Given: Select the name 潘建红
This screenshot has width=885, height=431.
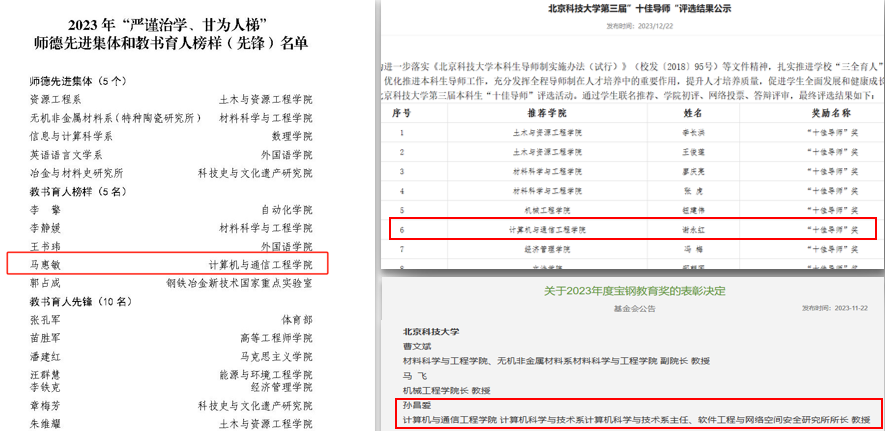Looking at the screenshot, I should coord(45,357).
